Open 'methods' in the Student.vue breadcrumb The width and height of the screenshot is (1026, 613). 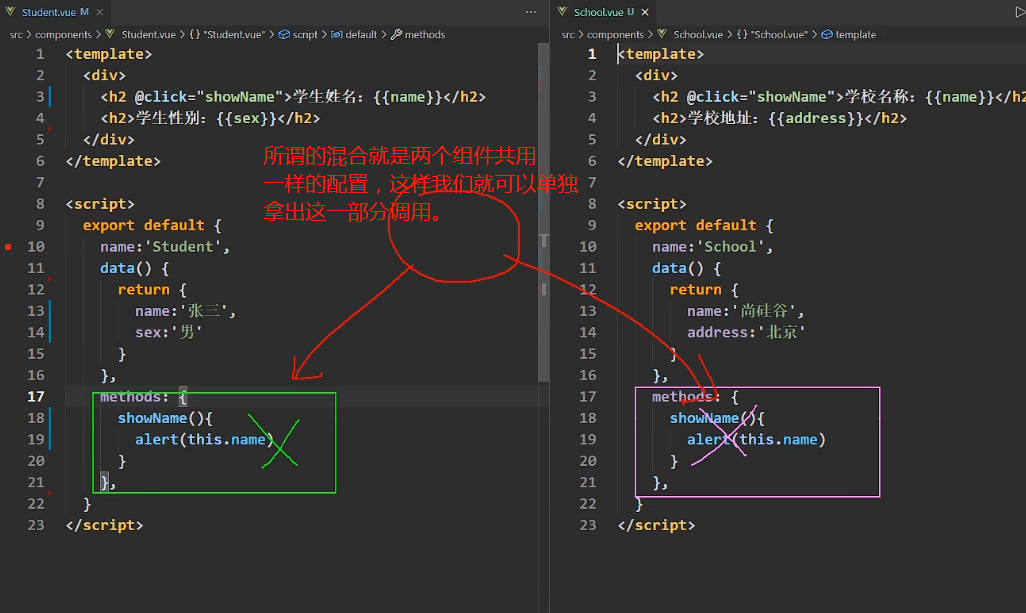coord(425,35)
